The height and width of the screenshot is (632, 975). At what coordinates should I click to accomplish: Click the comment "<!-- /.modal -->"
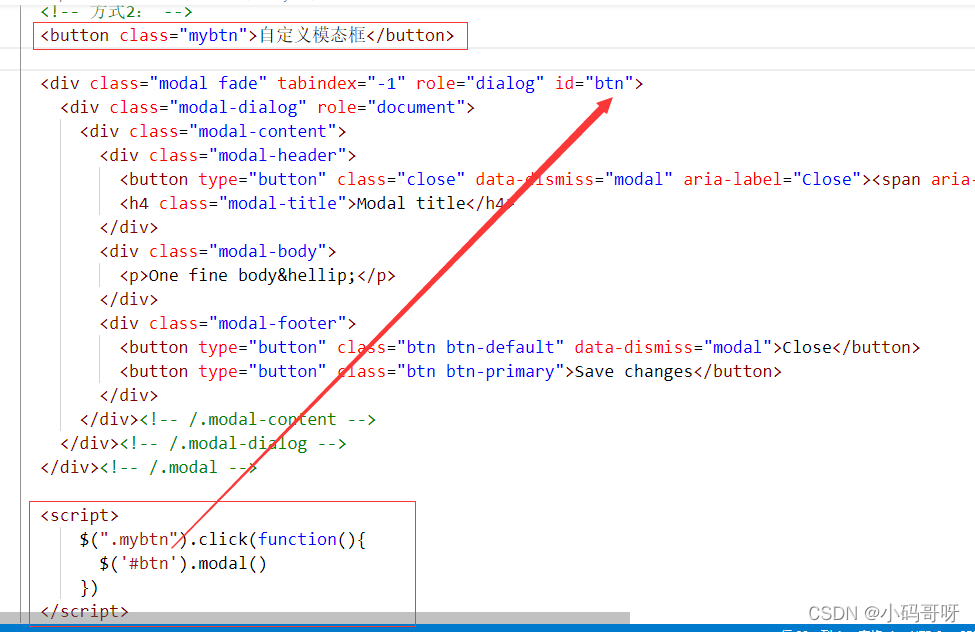(x=178, y=468)
